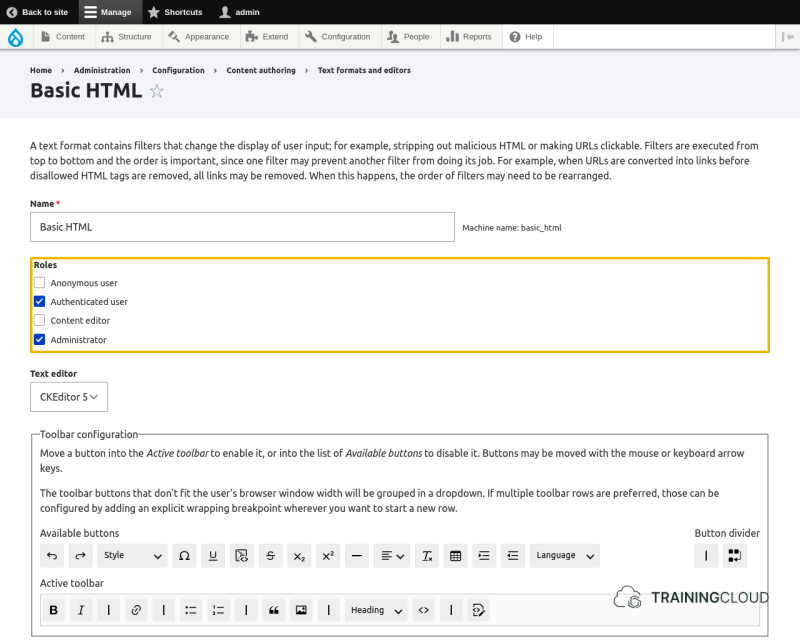800x640 pixels.
Task: Select the Numbered list button
Action: [x=218, y=610]
